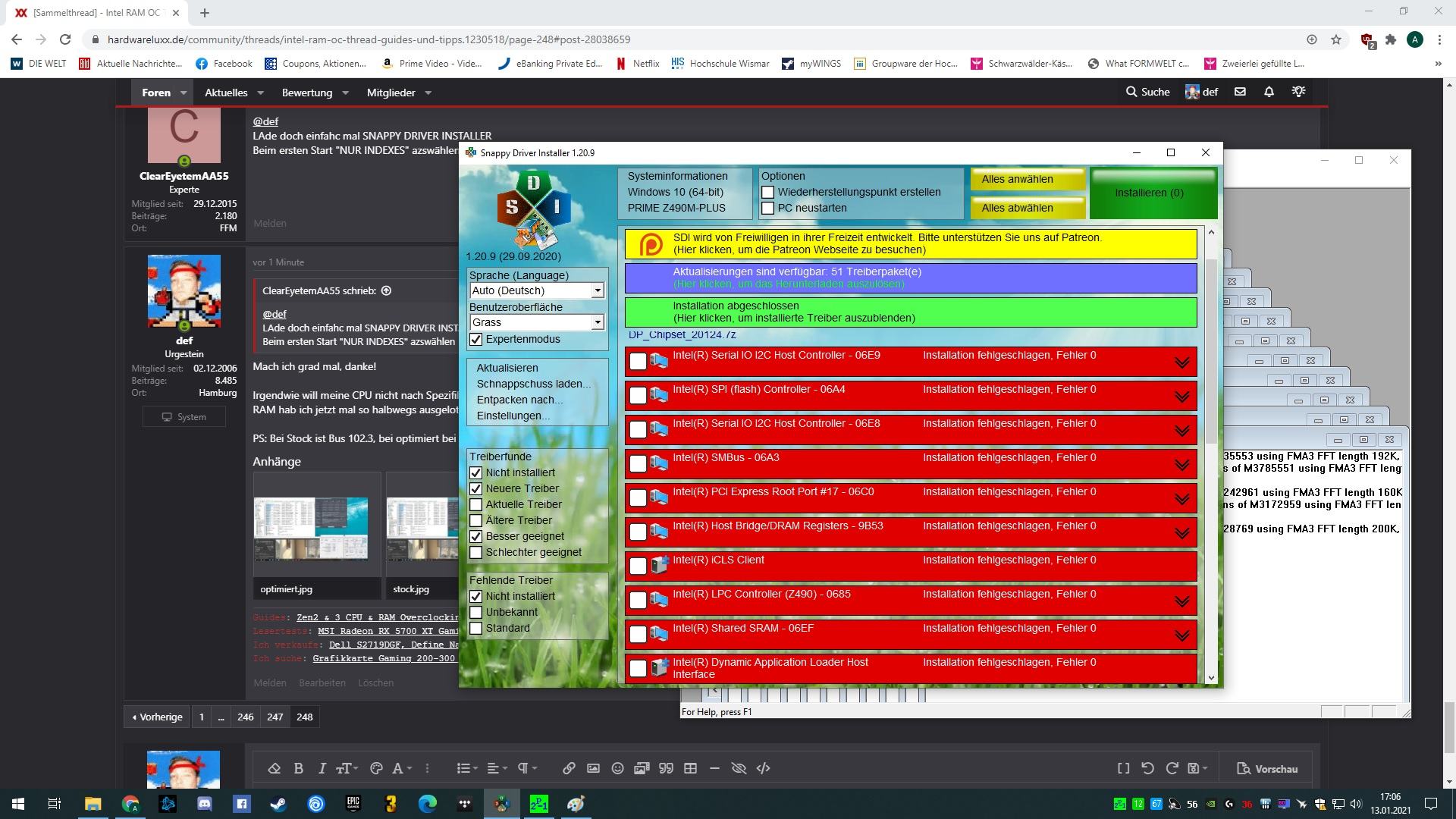
Task: Open Steam from the Windows taskbar
Action: coord(279,804)
